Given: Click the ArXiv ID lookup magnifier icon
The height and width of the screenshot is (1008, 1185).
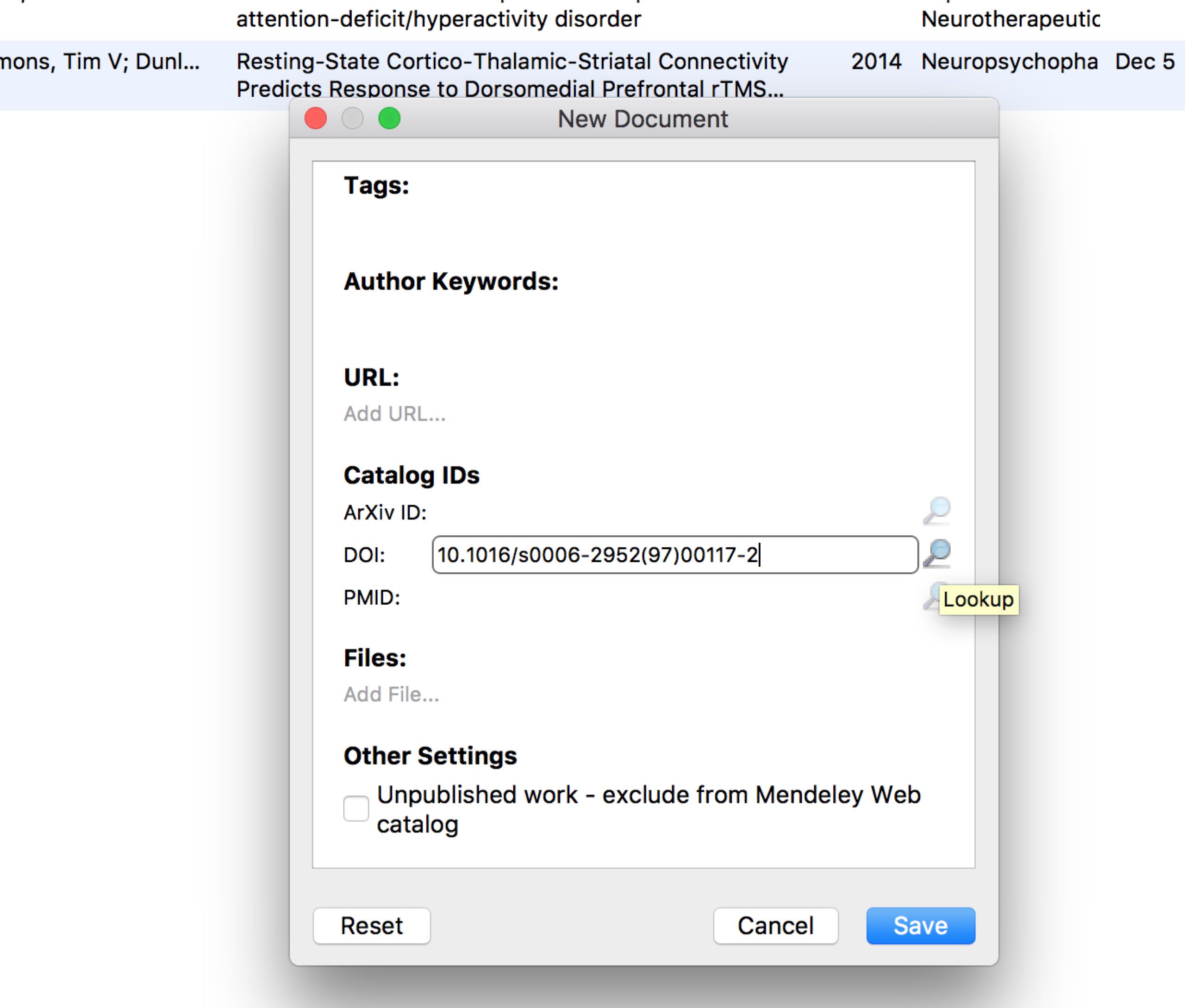Looking at the screenshot, I should 936,511.
